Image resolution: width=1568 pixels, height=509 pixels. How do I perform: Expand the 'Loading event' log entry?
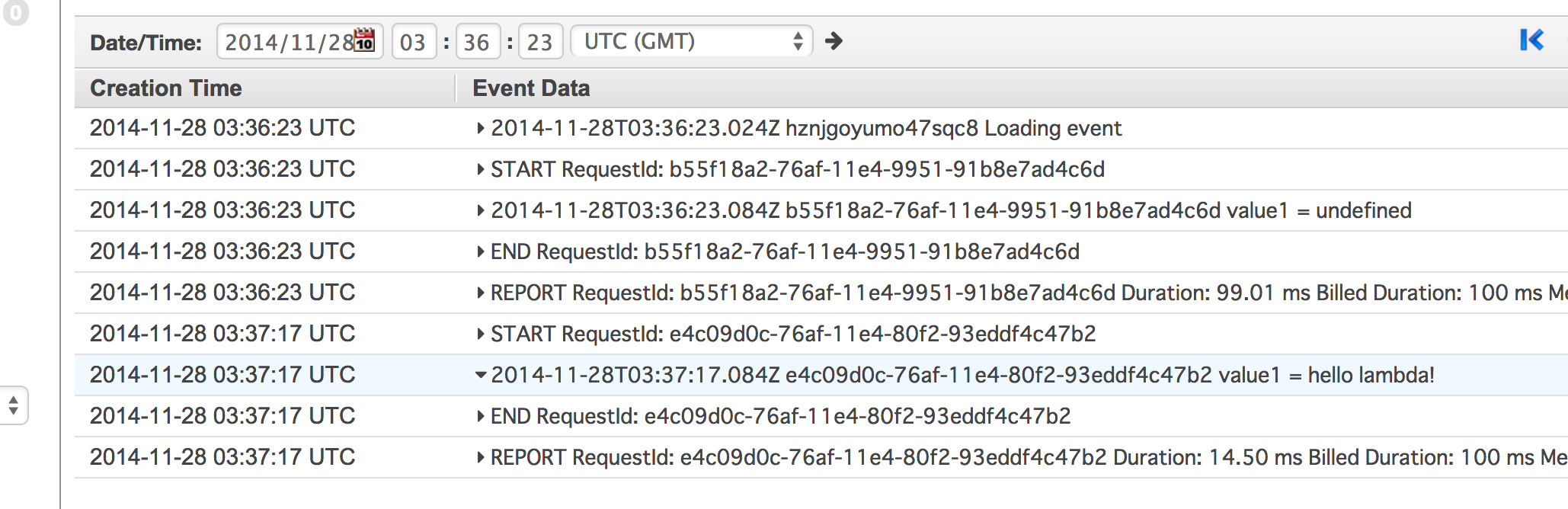point(481,128)
